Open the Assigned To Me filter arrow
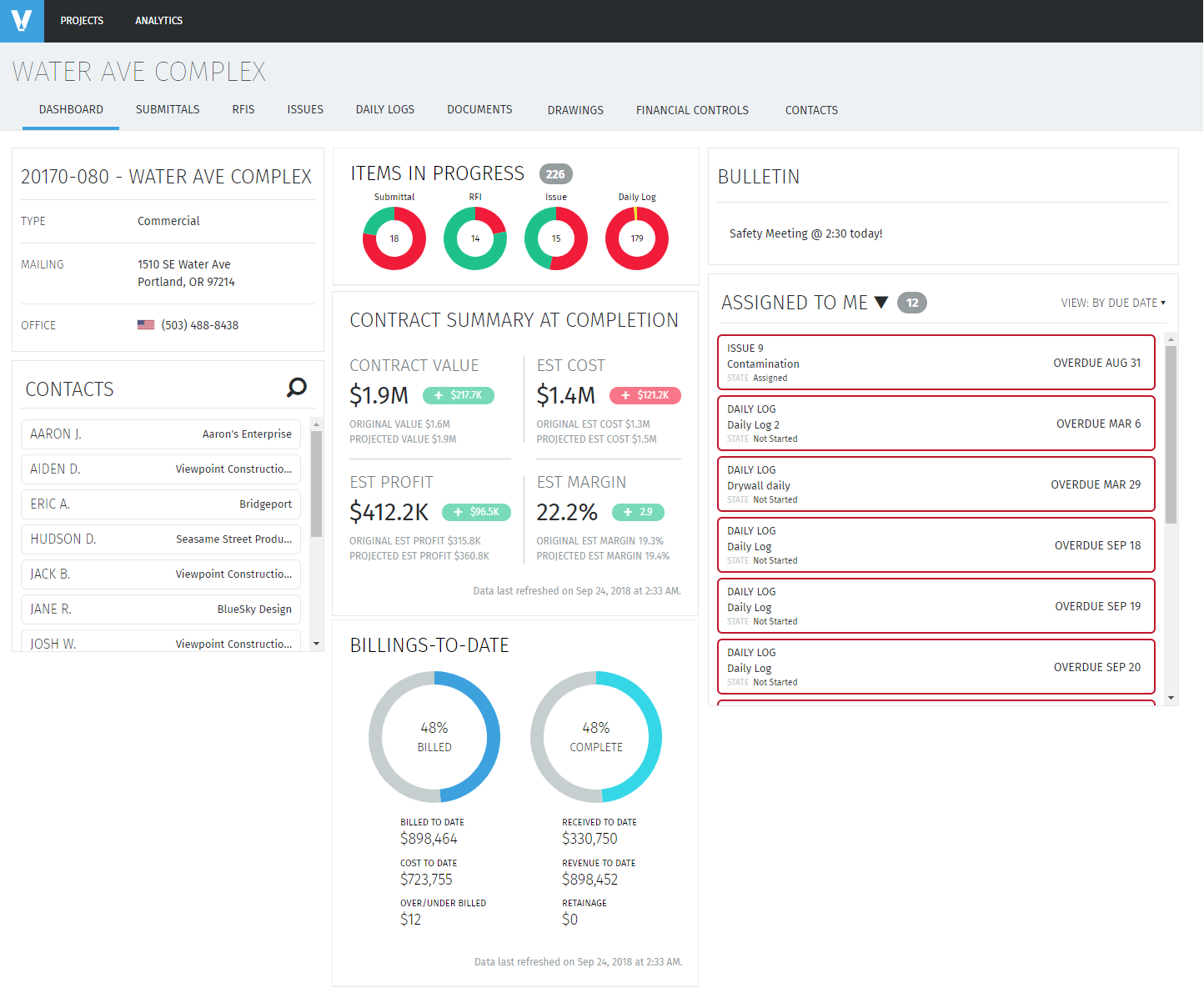Image resolution: width=1204 pixels, height=1003 pixels. click(881, 303)
